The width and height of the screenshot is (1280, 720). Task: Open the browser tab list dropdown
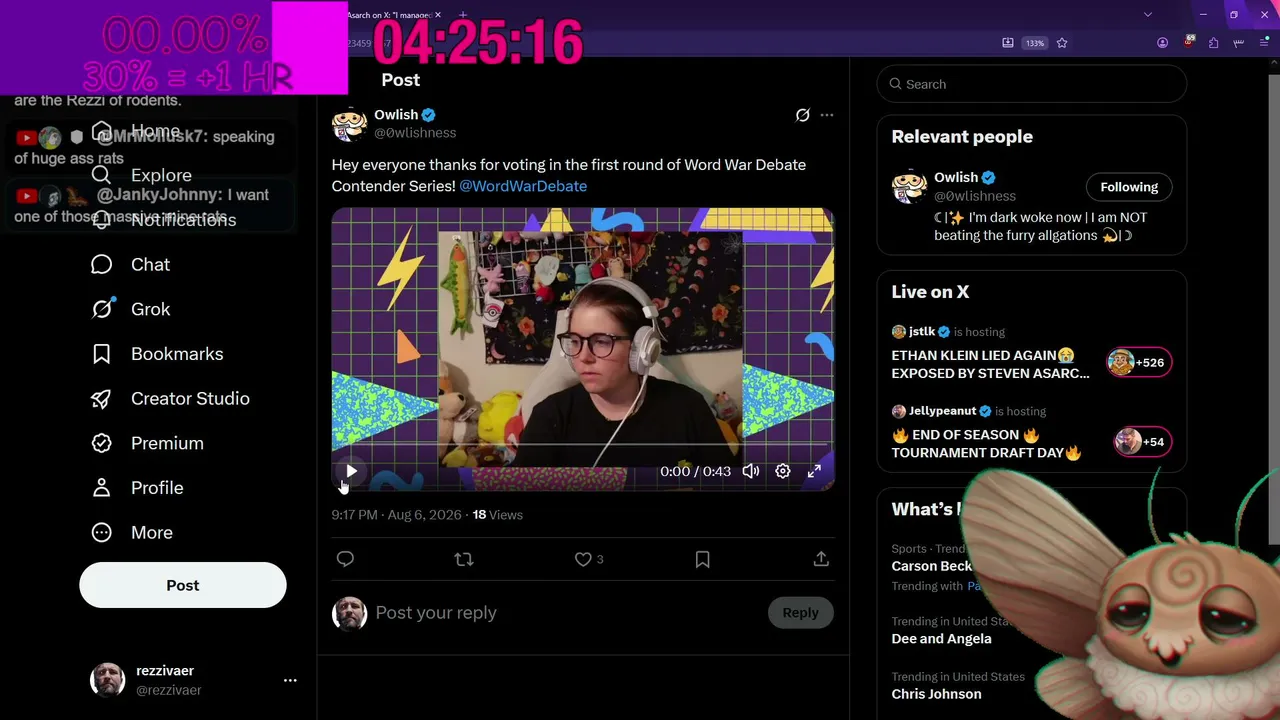1148,15
